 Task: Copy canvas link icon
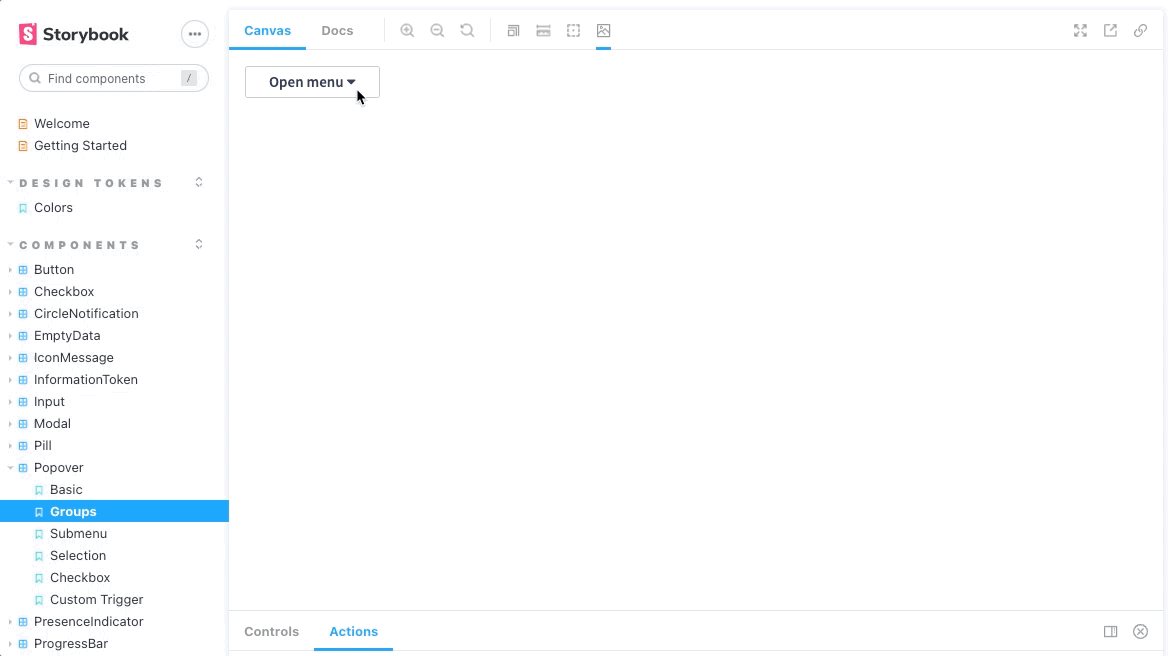pos(1140,31)
